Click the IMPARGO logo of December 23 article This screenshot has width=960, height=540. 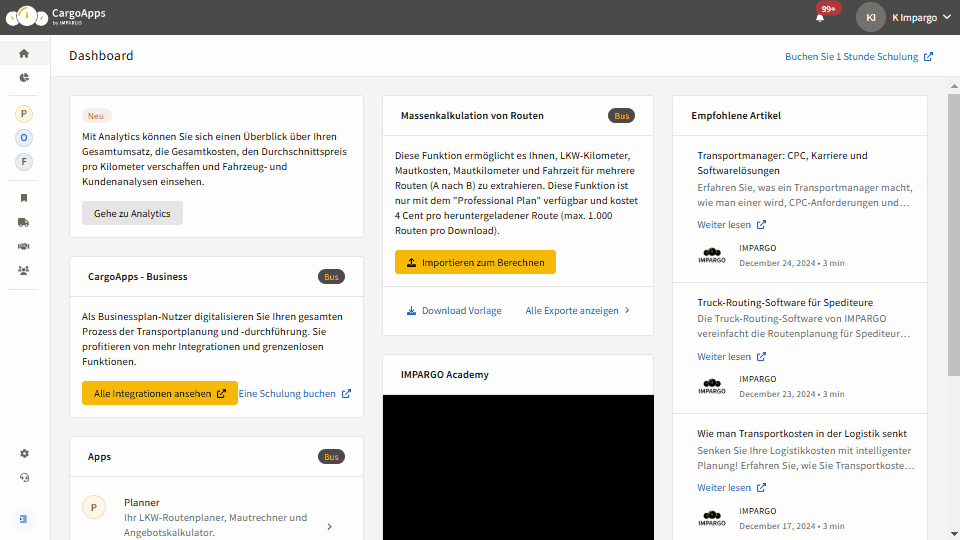[711, 386]
